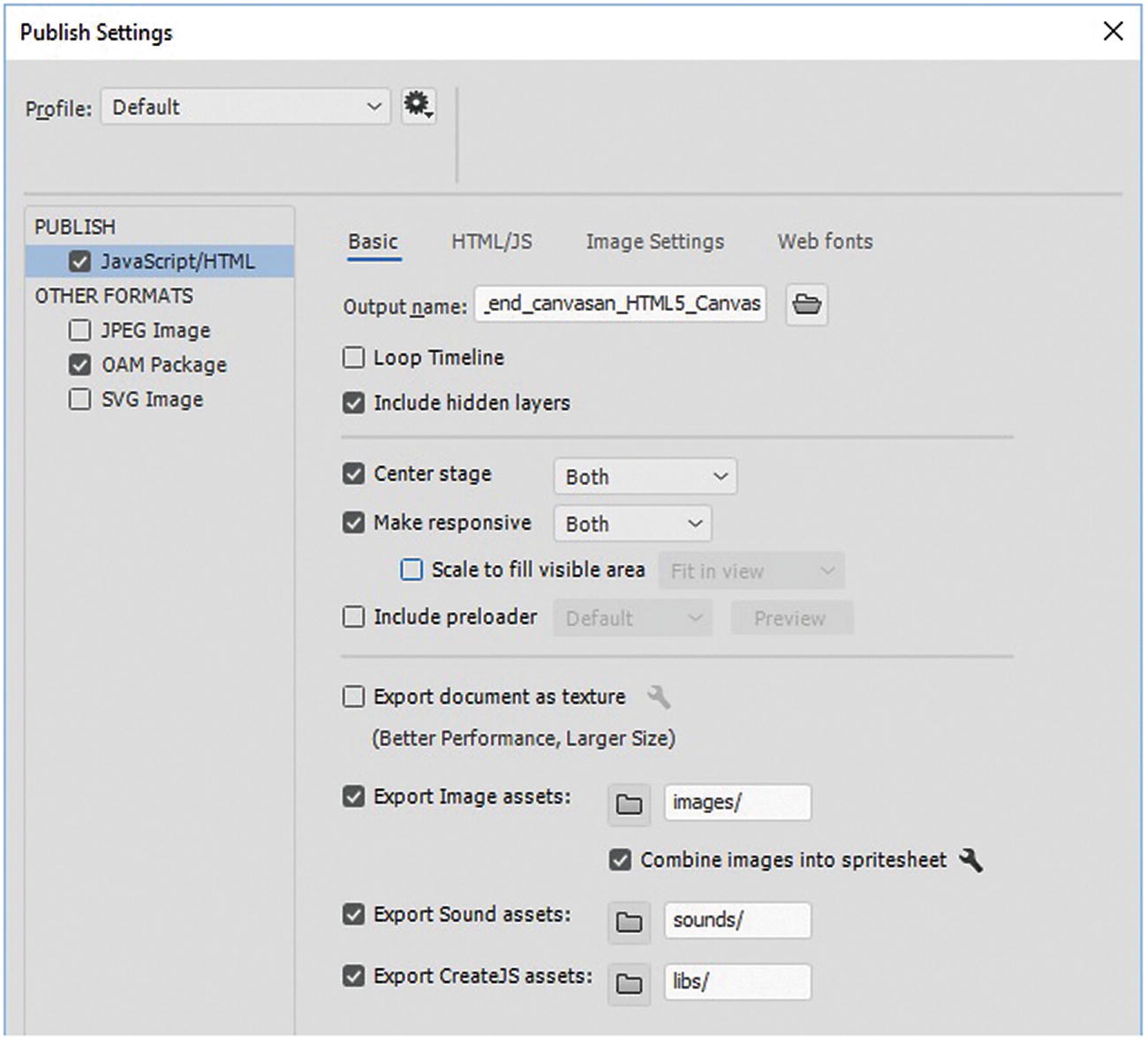
Task: Go to the Web fonts tab
Action: click(825, 241)
